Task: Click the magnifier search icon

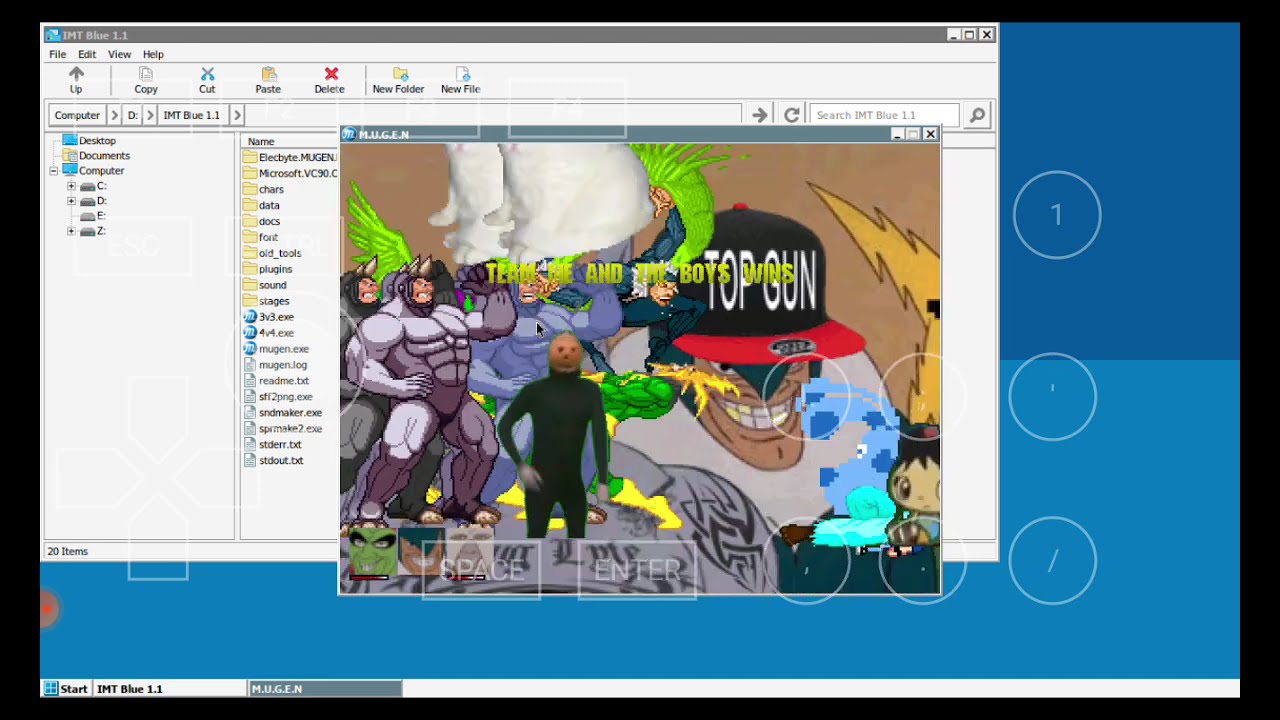Action: pyautogui.click(x=977, y=115)
